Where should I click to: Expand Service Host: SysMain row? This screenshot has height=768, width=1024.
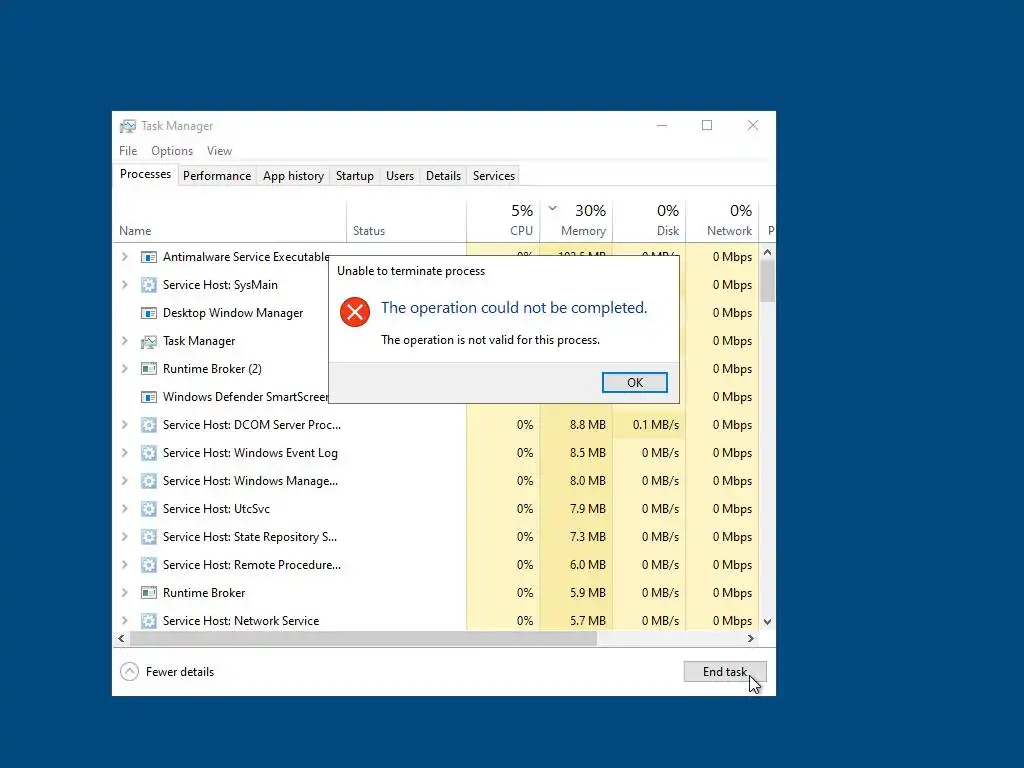[x=125, y=285]
